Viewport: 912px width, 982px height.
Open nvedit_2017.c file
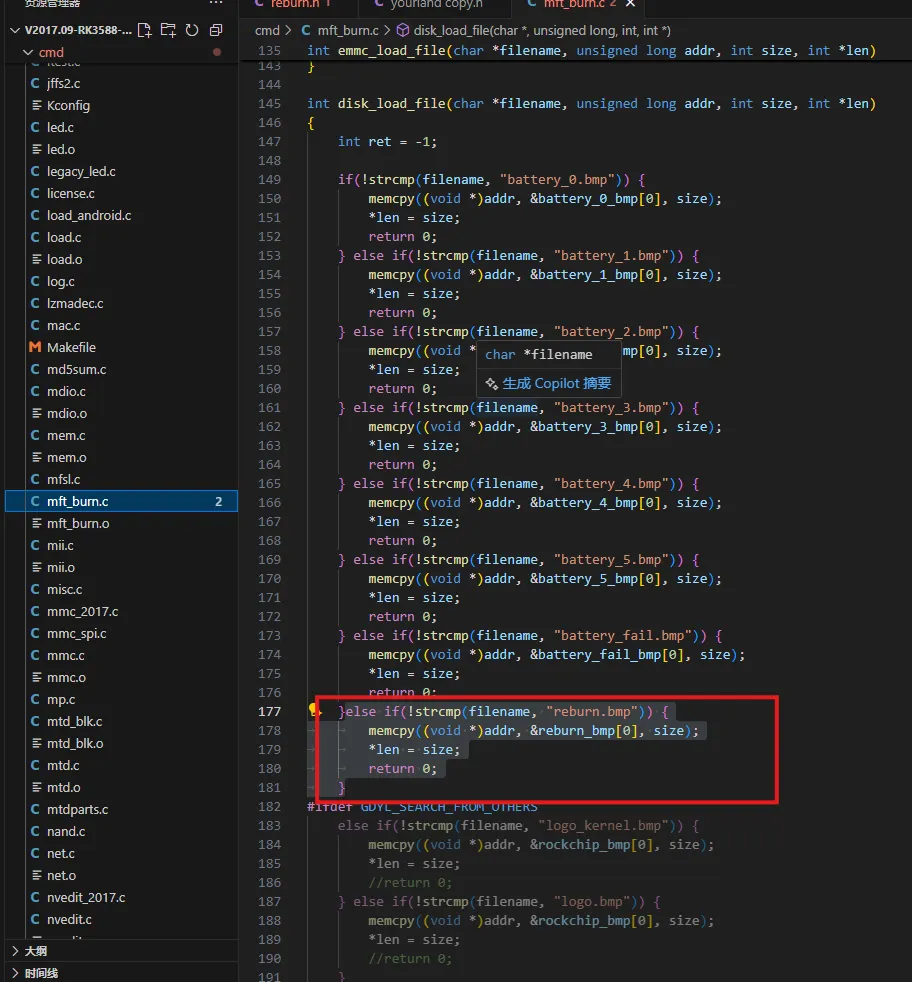point(122,897)
